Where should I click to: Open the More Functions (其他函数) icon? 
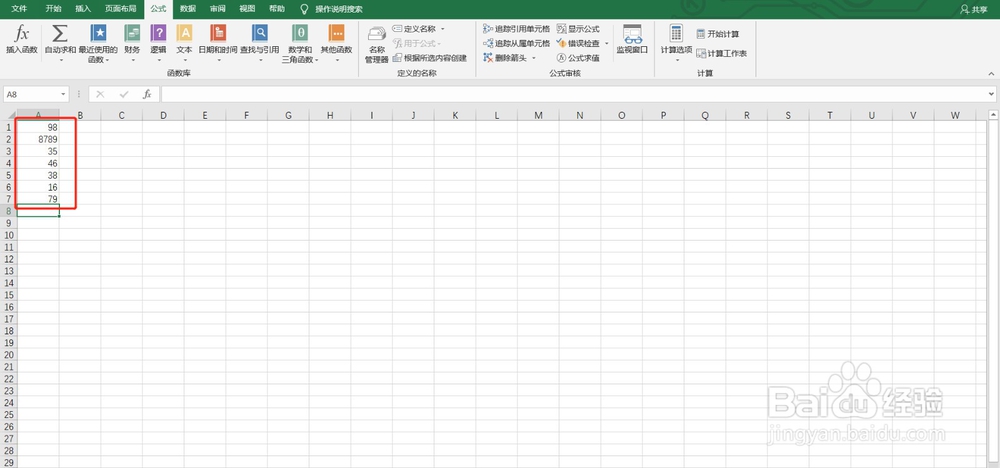[336, 34]
